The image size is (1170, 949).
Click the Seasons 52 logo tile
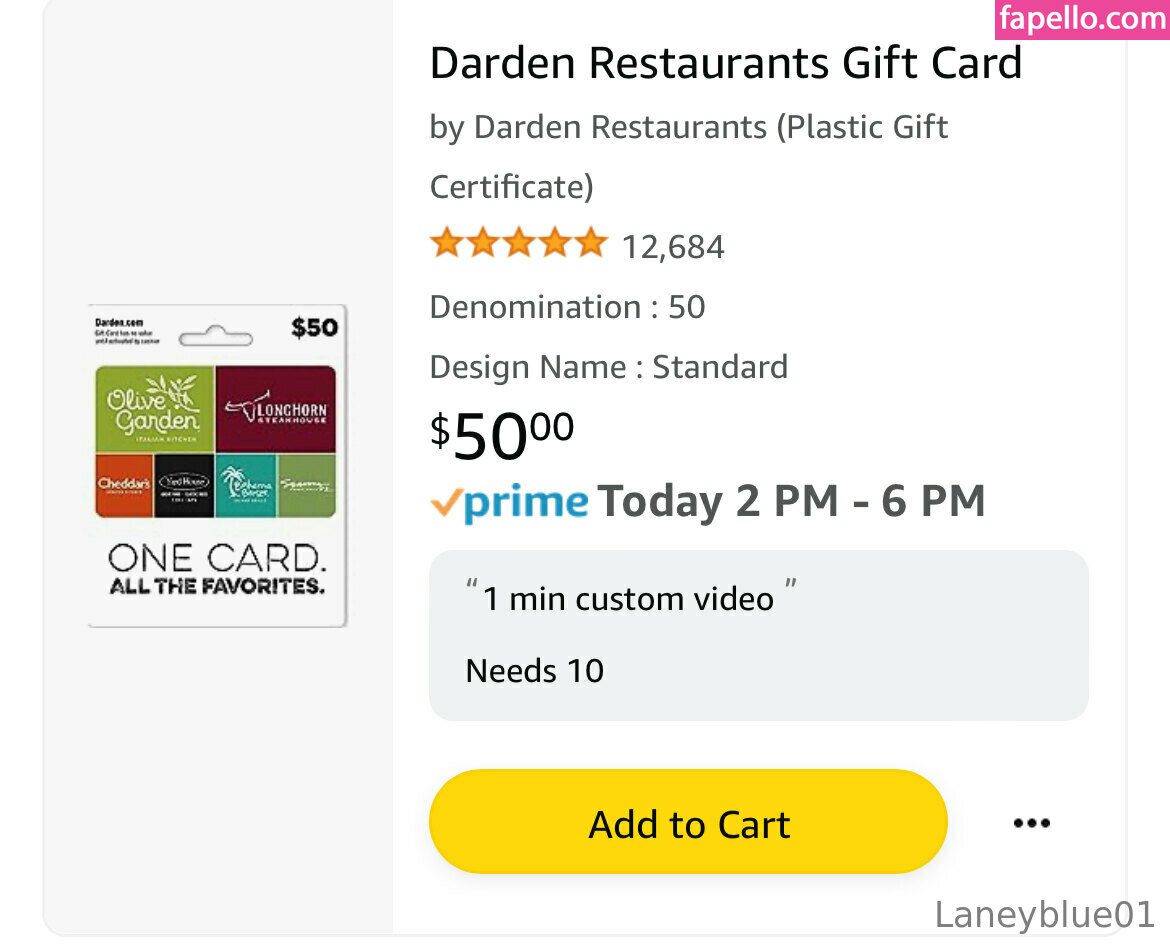pyautogui.click(x=306, y=485)
